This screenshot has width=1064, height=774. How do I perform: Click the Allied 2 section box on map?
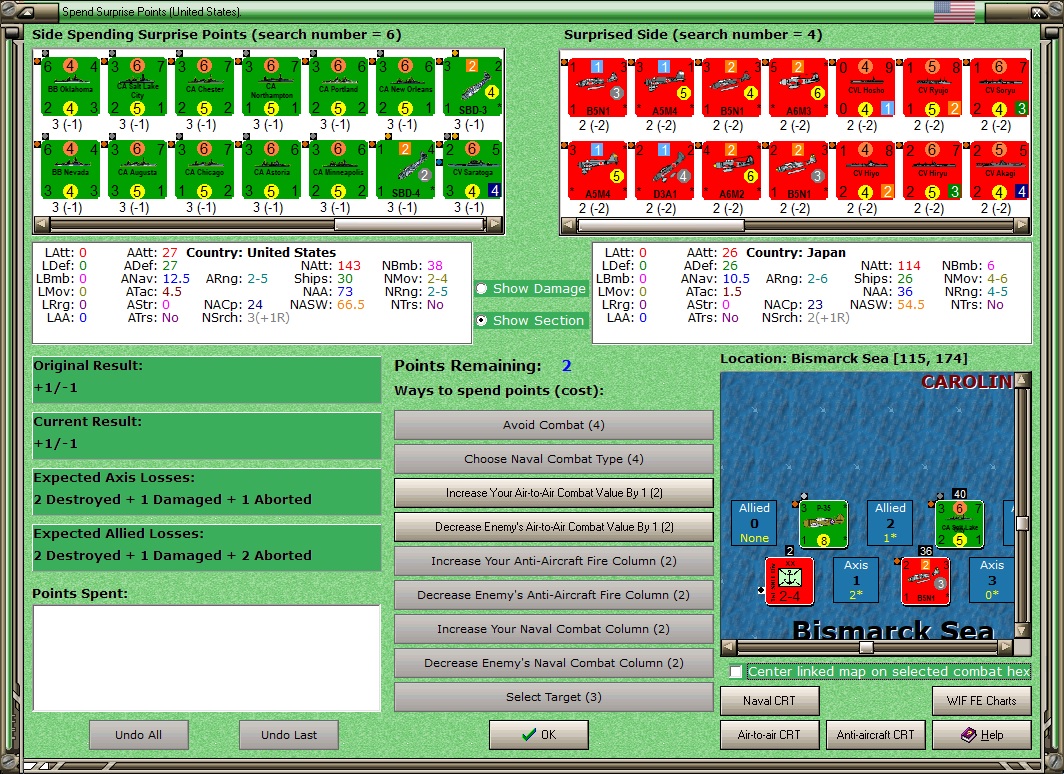click(x=890, y=523)
